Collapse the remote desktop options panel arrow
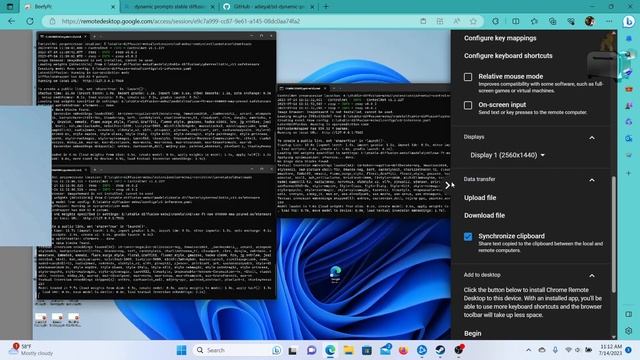640x360 pixels. click(447, 185)
